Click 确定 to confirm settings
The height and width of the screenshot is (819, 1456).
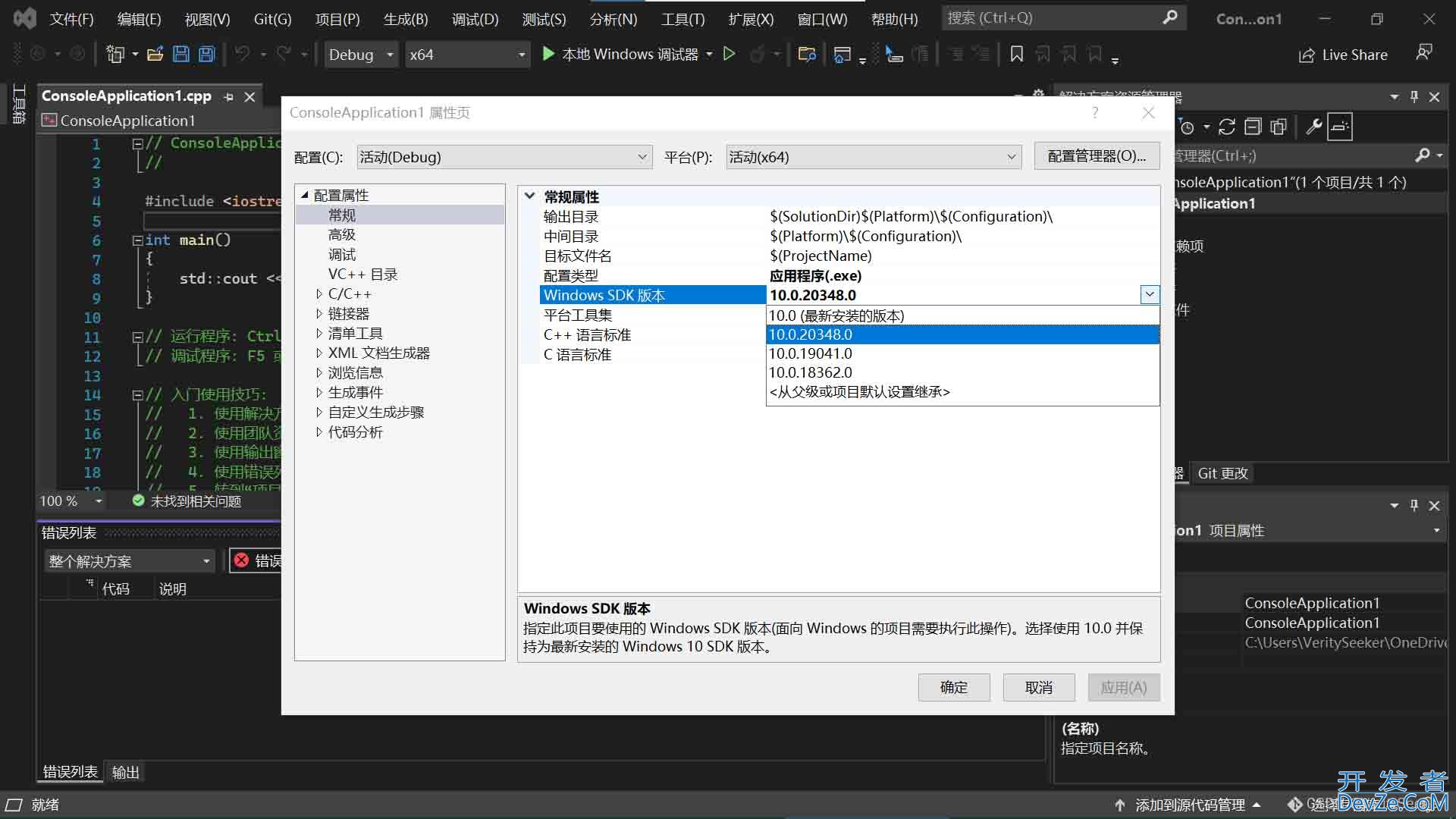tap(953, 687)
